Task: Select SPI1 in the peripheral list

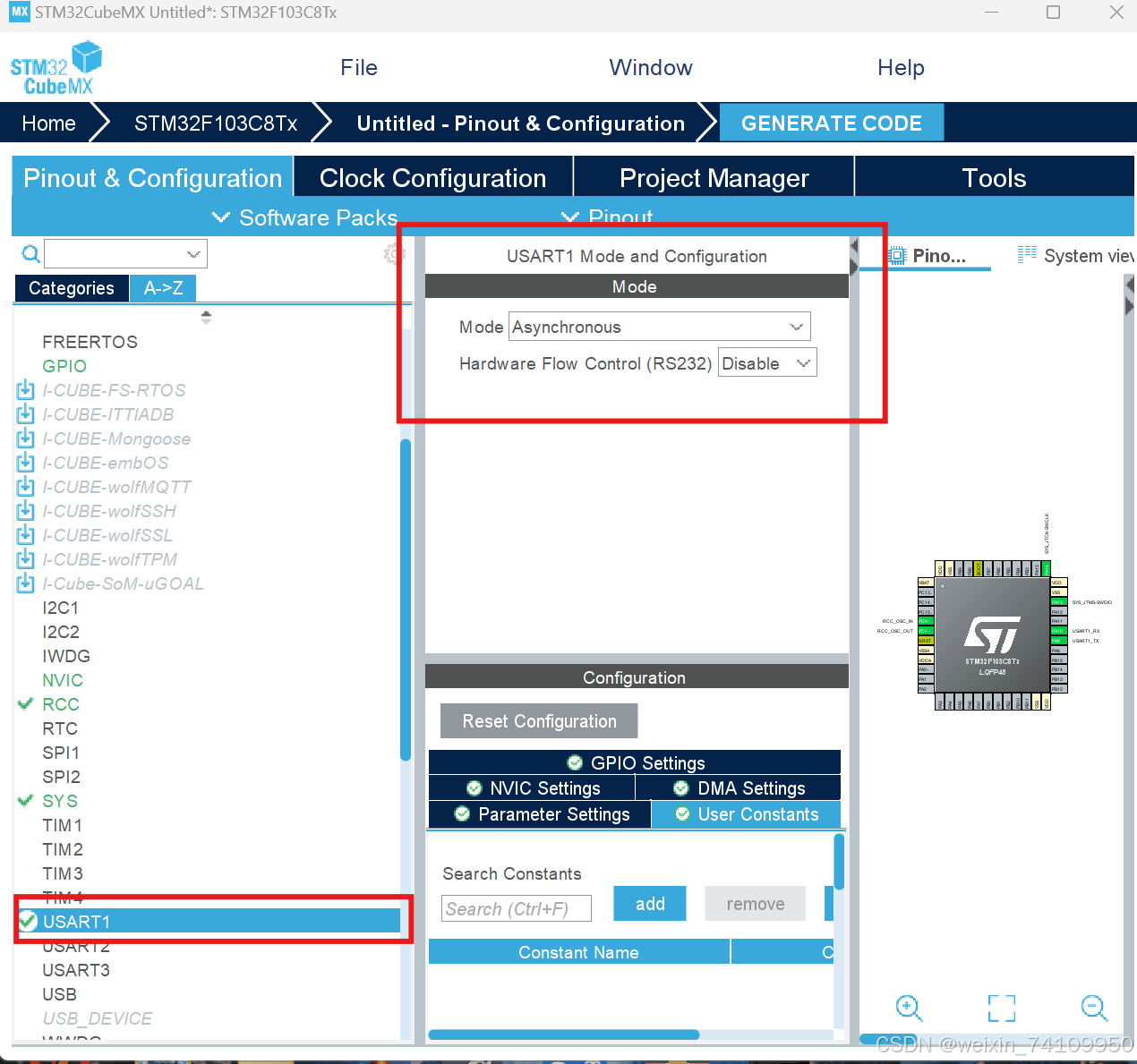Action: tap(61, 753)
